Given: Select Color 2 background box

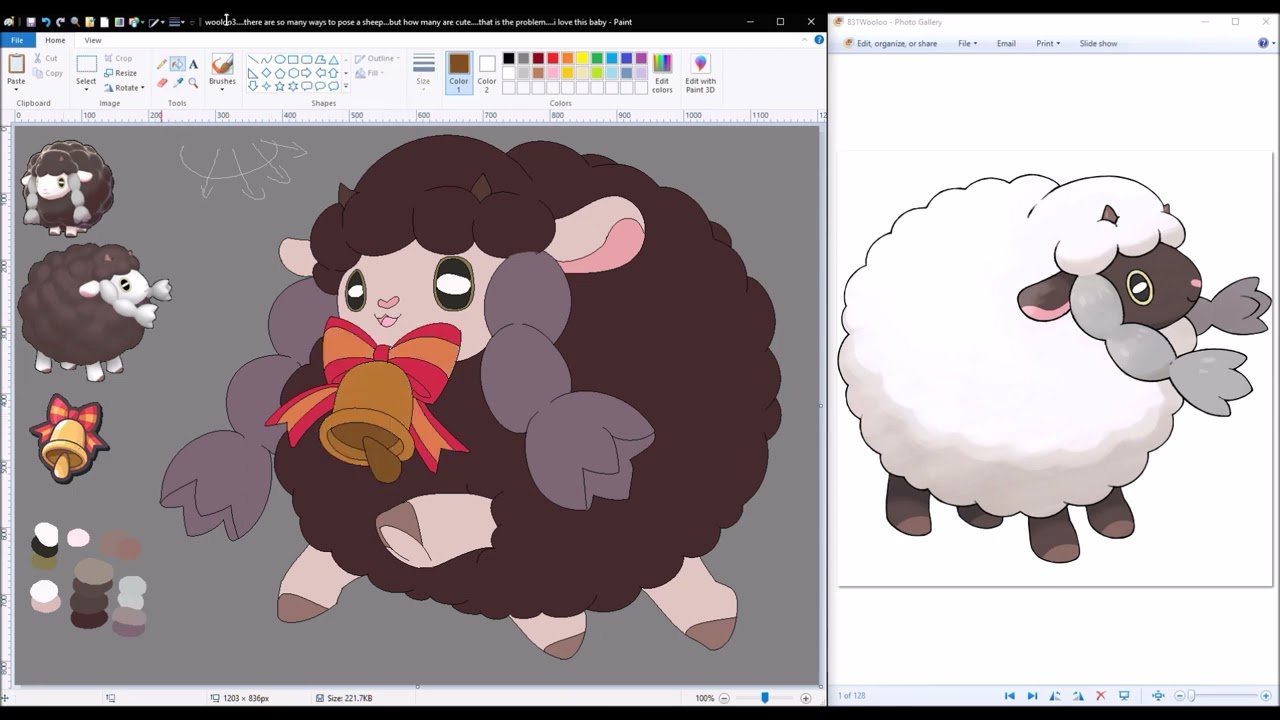Looking at the screenshot, I should click(486, 73).
